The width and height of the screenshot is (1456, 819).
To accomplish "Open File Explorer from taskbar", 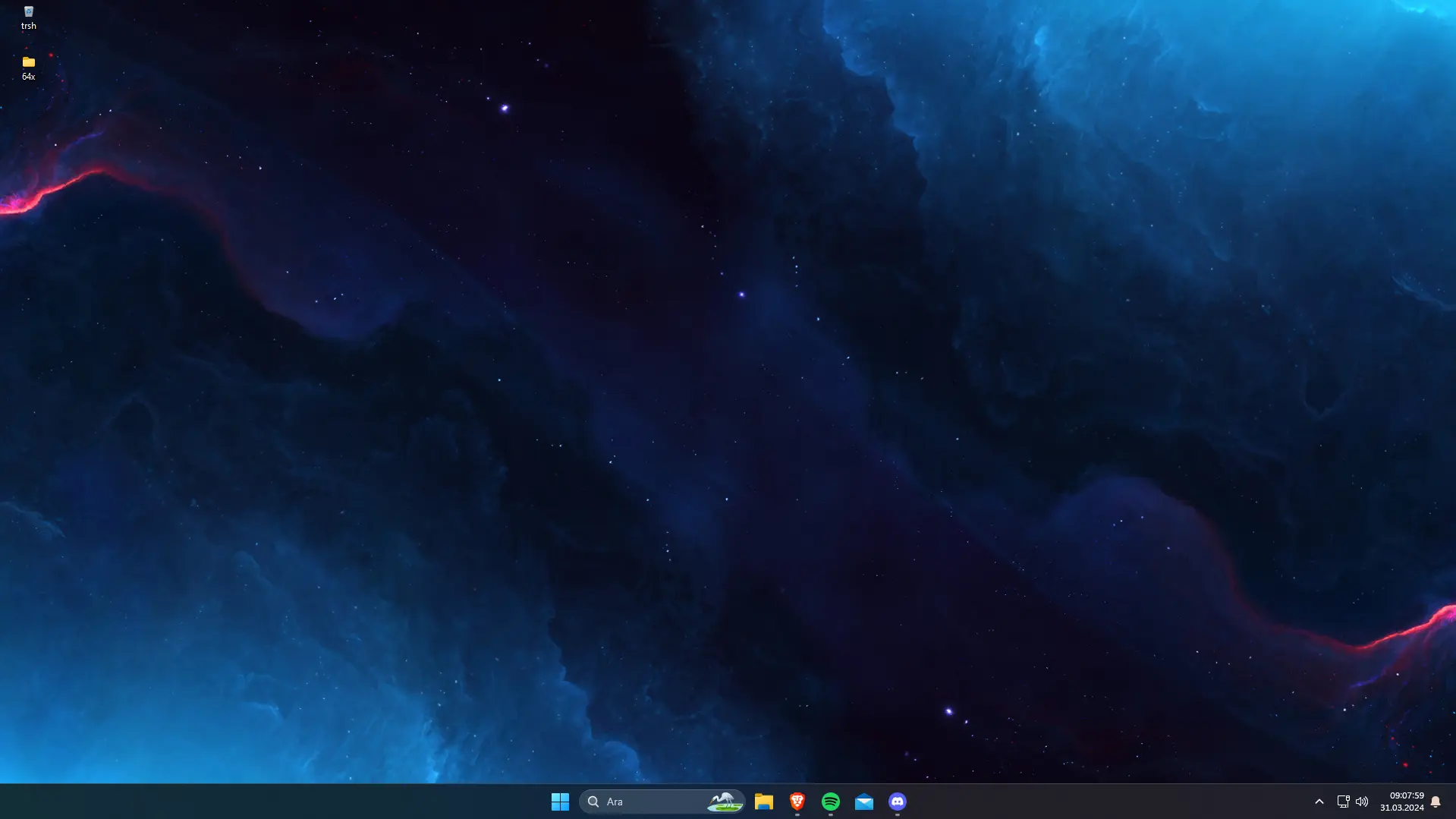I will point(763,802).
